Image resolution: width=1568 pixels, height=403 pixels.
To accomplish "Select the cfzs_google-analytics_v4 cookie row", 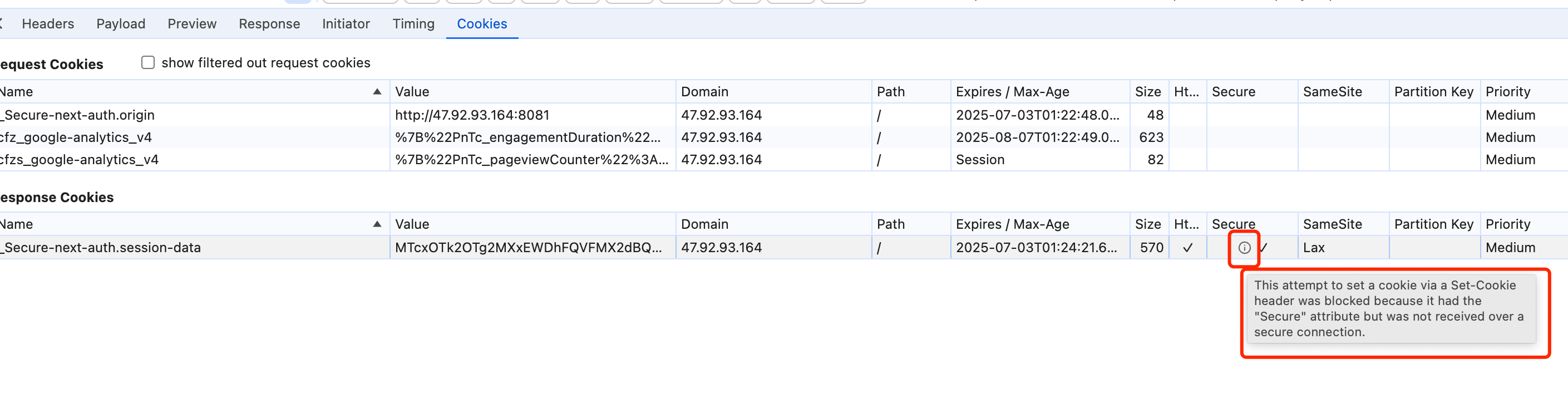I will 784,160.
